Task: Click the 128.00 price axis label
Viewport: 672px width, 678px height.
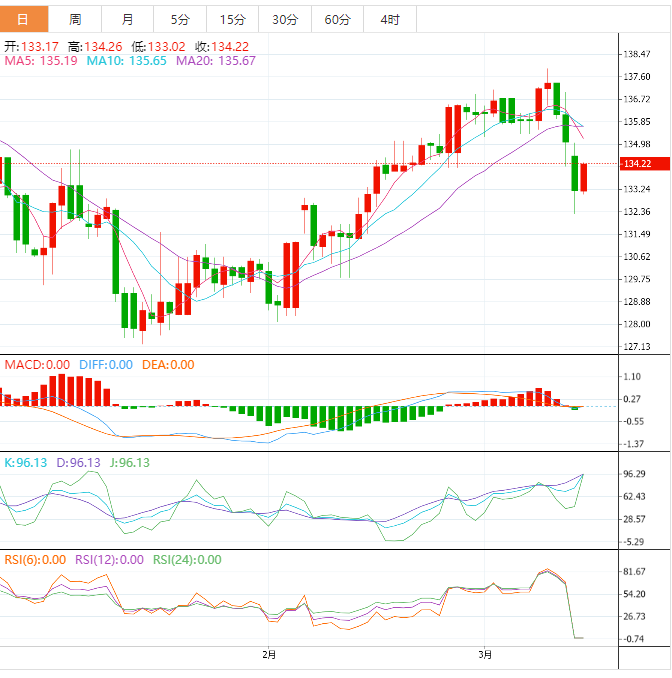Action: click(637, 324)
